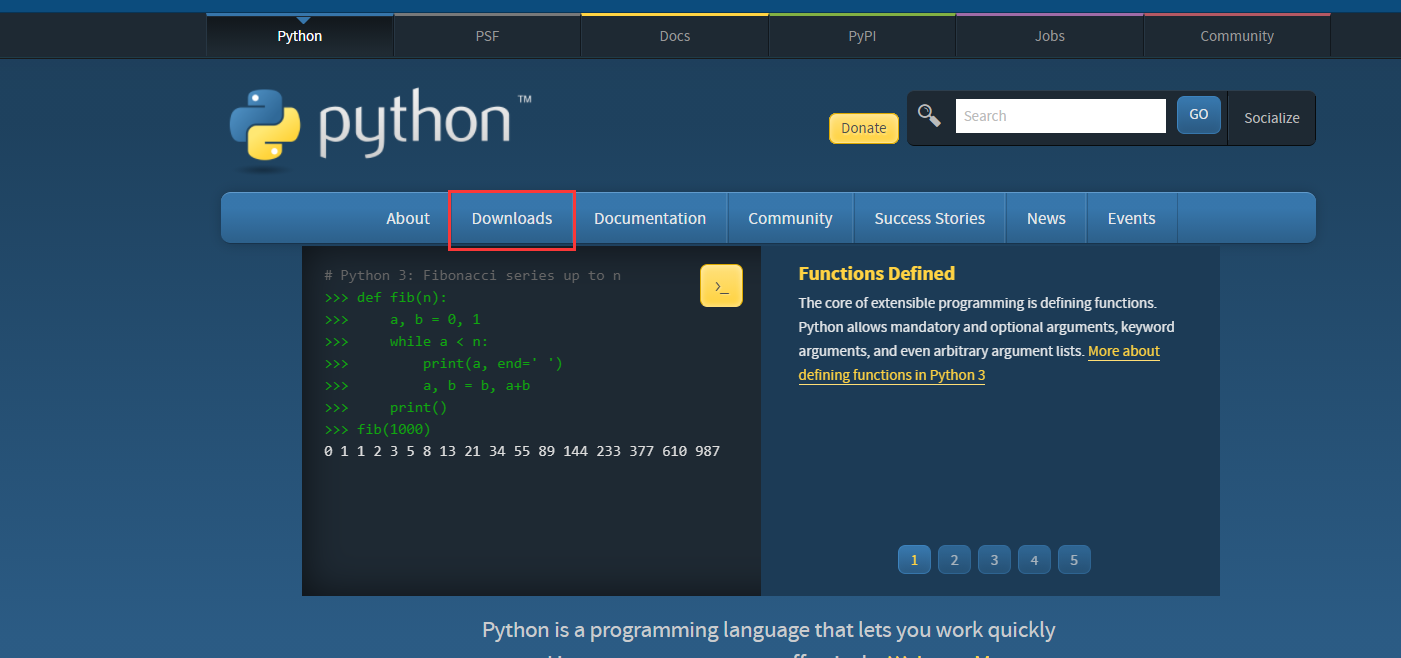Viewport: 1401px width, 658px height.
Task: Show slide 2 of the carousel
Action: click(x=954, y=560)
